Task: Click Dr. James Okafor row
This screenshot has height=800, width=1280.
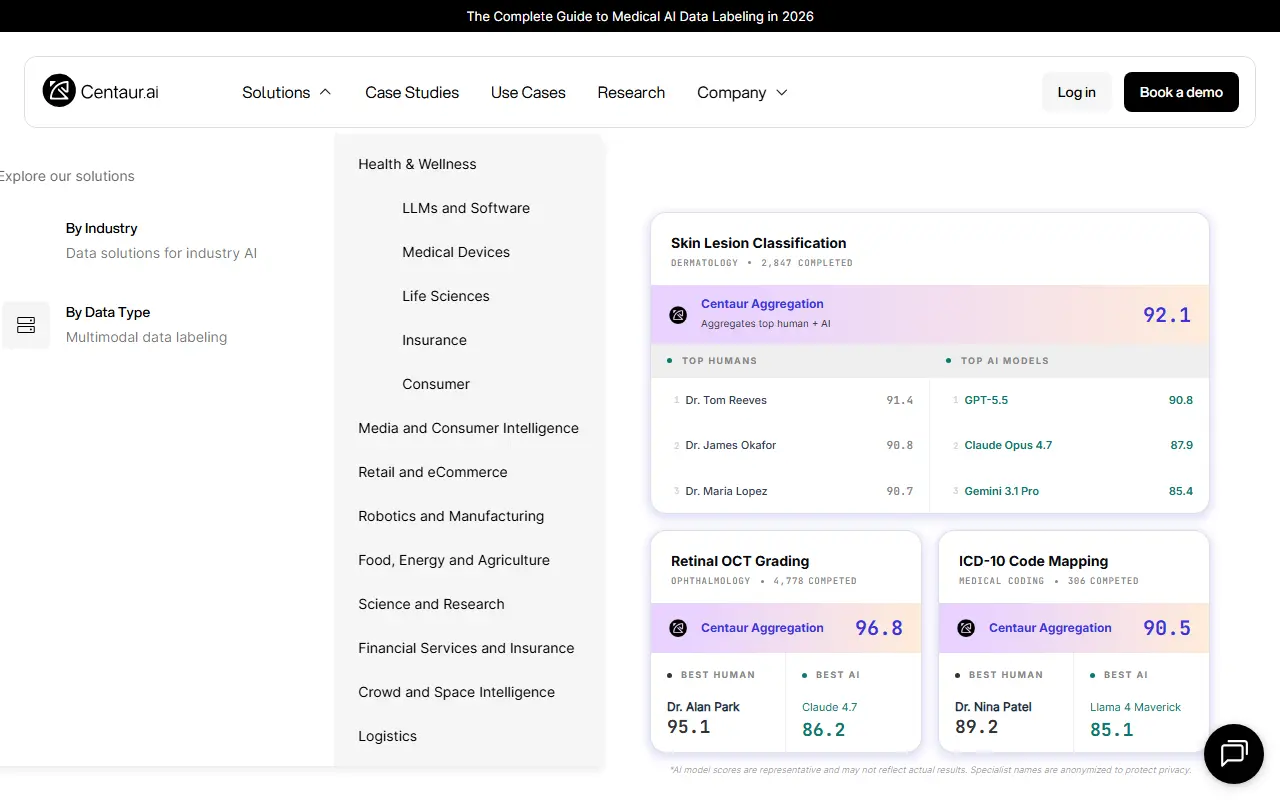Action: coord(790,445)
